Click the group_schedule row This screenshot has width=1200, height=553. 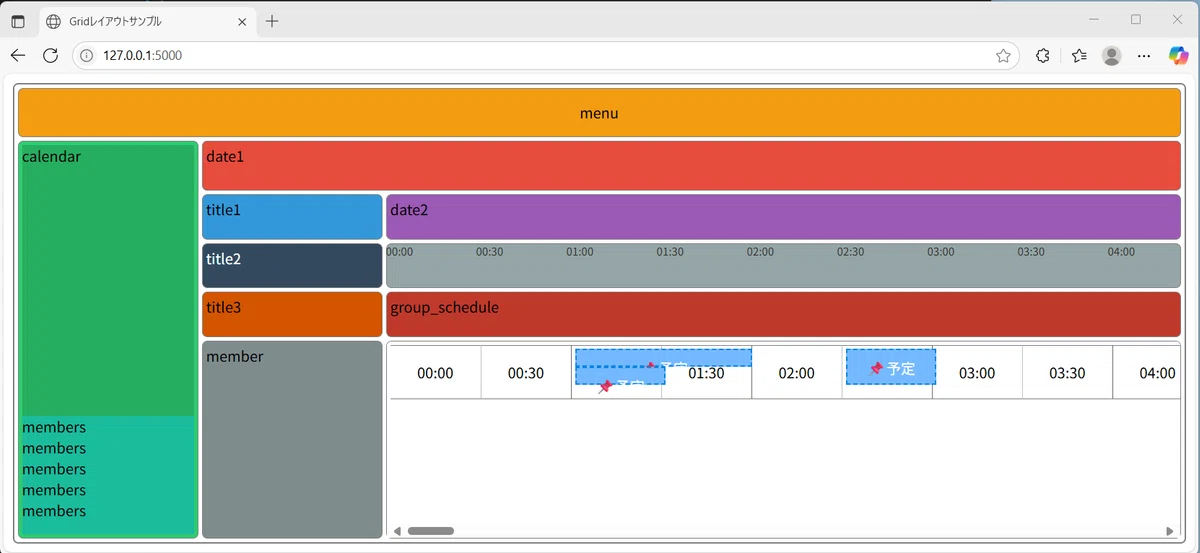[x=783, y=314]
